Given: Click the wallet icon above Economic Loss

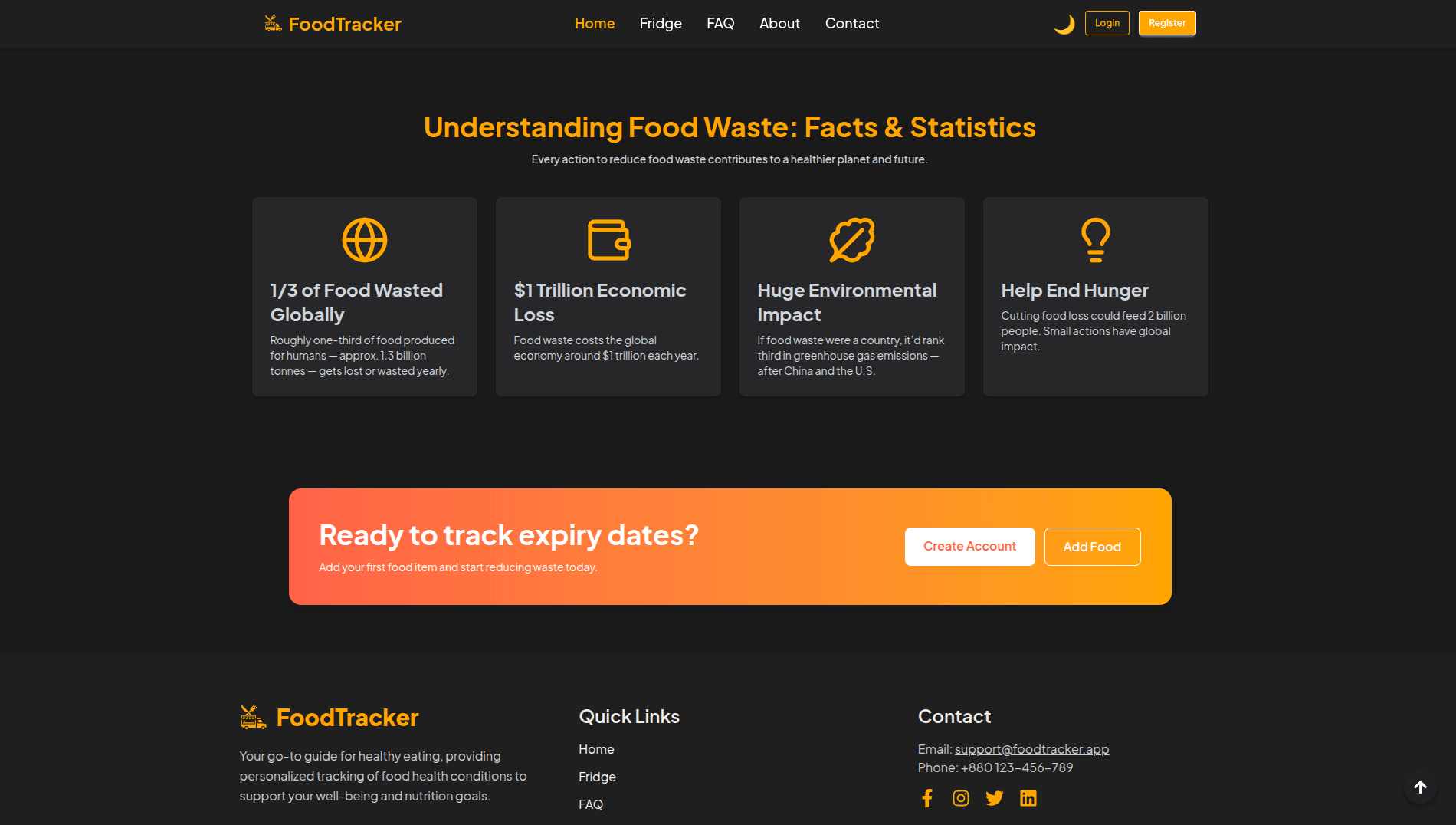Looking at the screenshot, I should [608, 238].
